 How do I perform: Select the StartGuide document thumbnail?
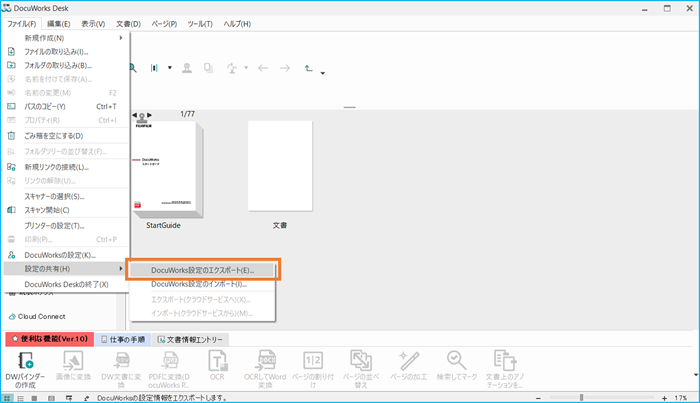168,169
